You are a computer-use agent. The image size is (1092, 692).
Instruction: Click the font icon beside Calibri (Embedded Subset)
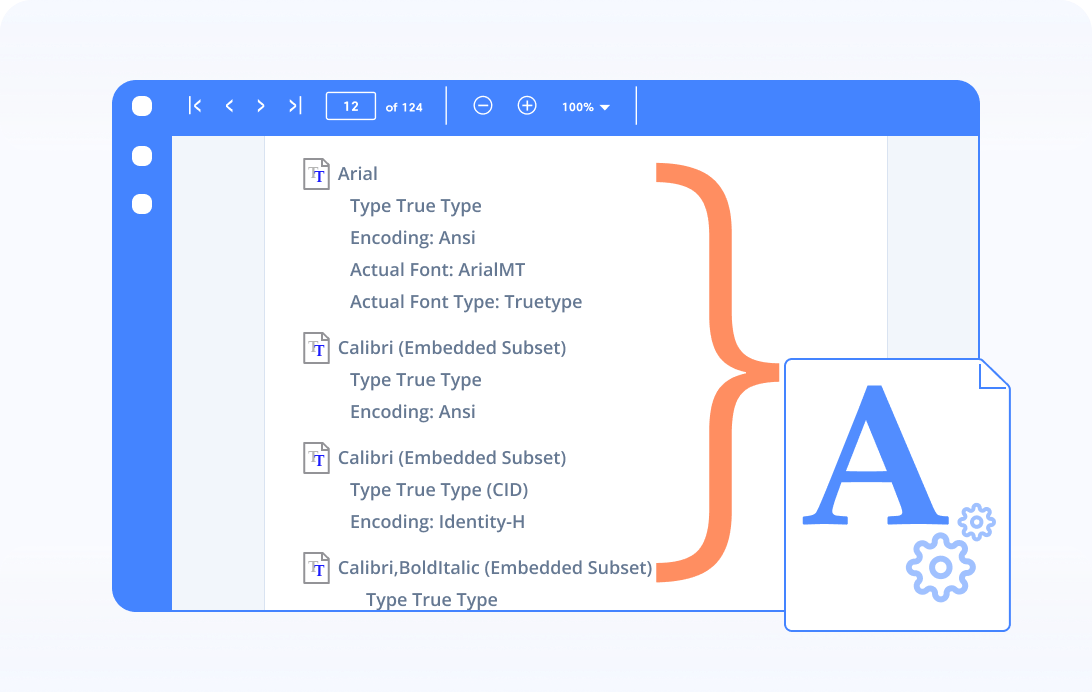click(316, 347)
